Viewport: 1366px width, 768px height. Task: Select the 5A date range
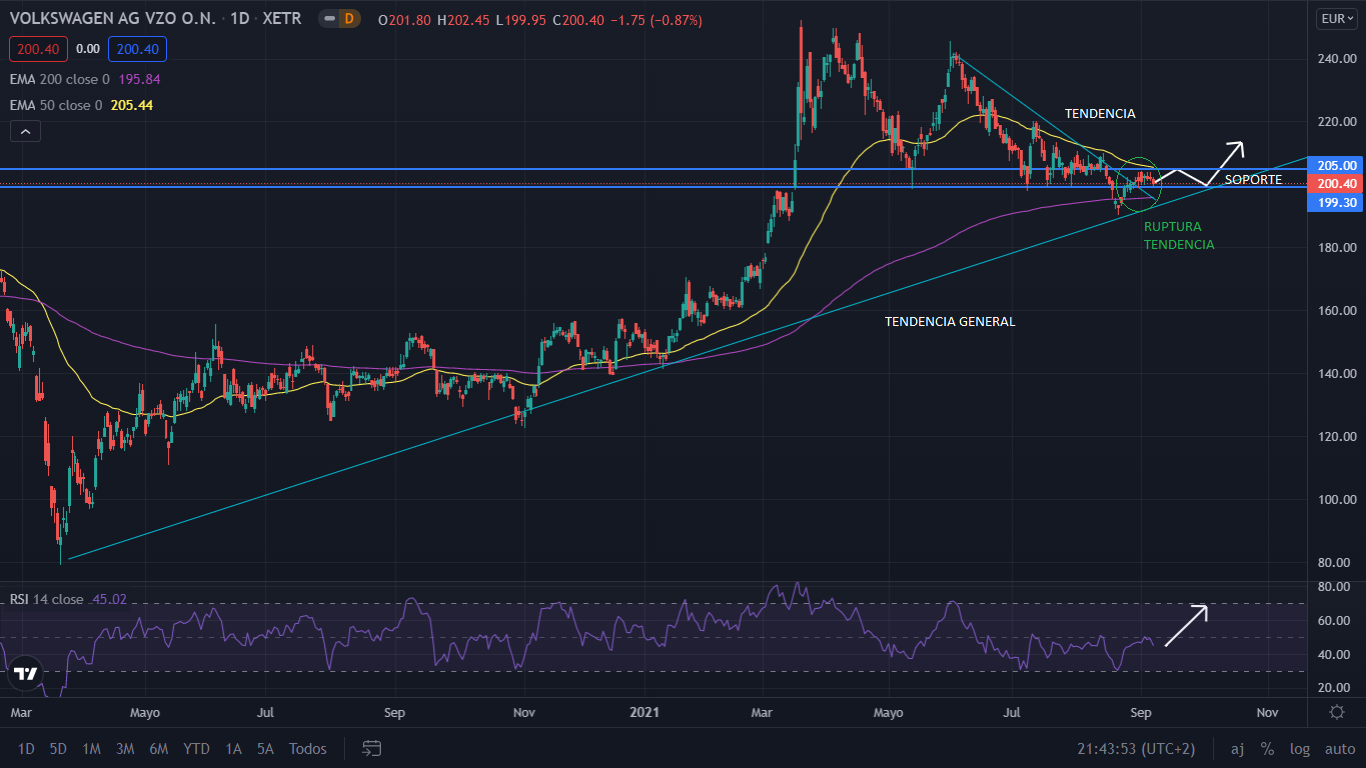click(x=265, y=748)
